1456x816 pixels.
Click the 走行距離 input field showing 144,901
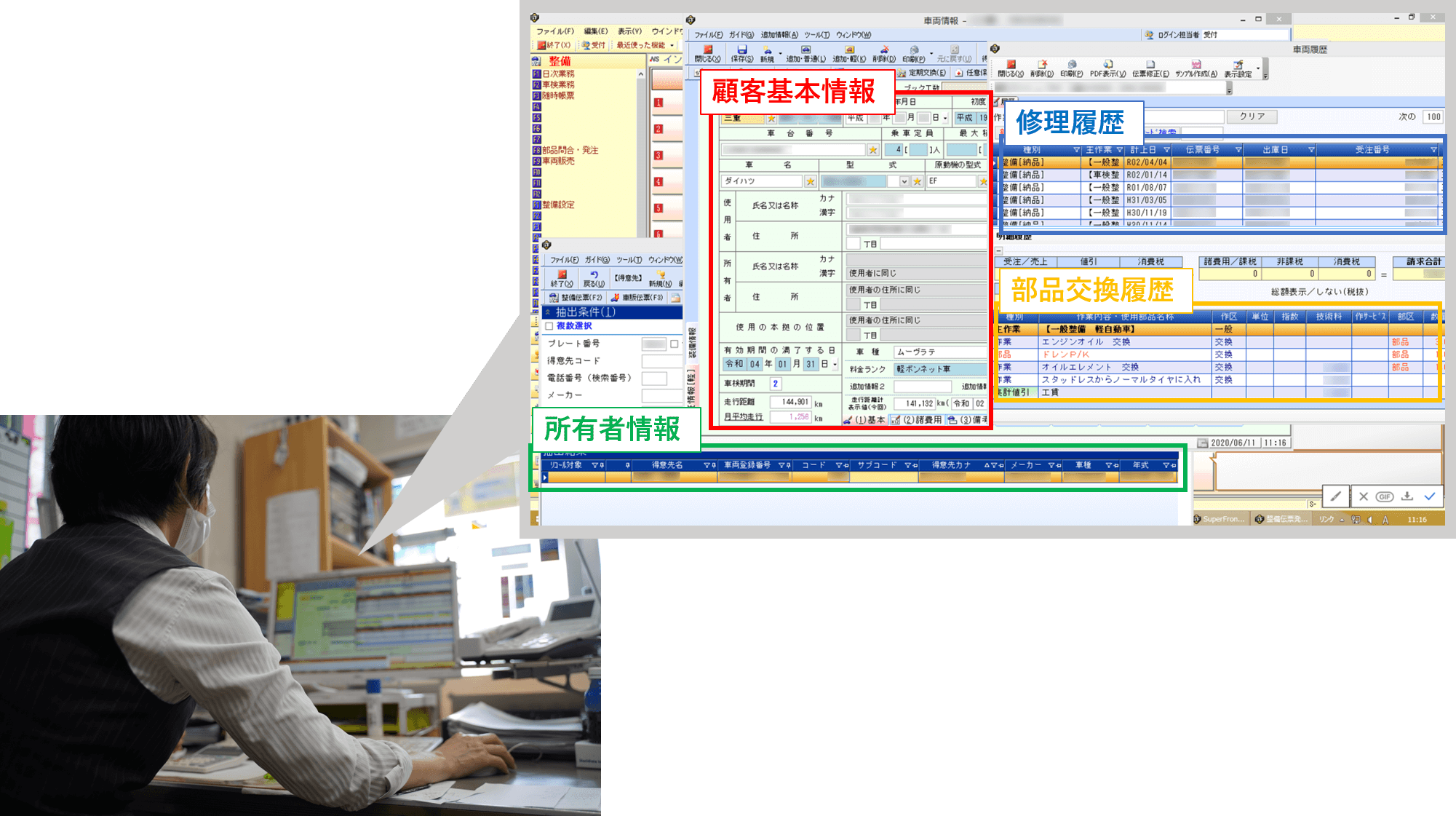point(790,402)
